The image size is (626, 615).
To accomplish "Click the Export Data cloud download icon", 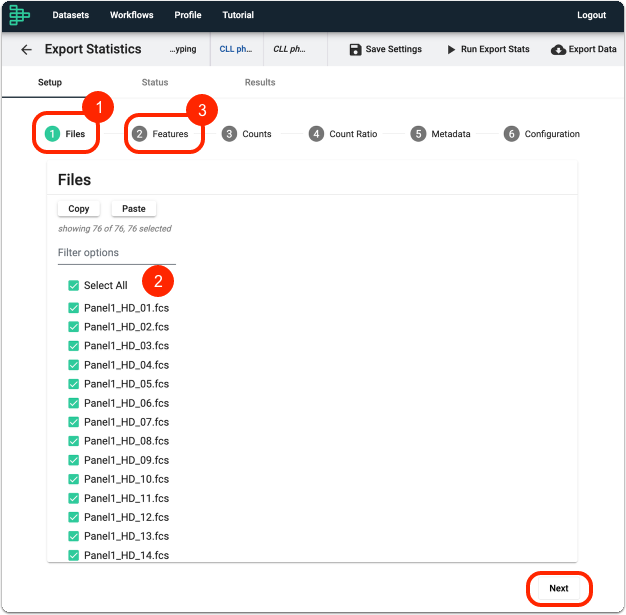I will pyautogui.click(x=558, y=50).
